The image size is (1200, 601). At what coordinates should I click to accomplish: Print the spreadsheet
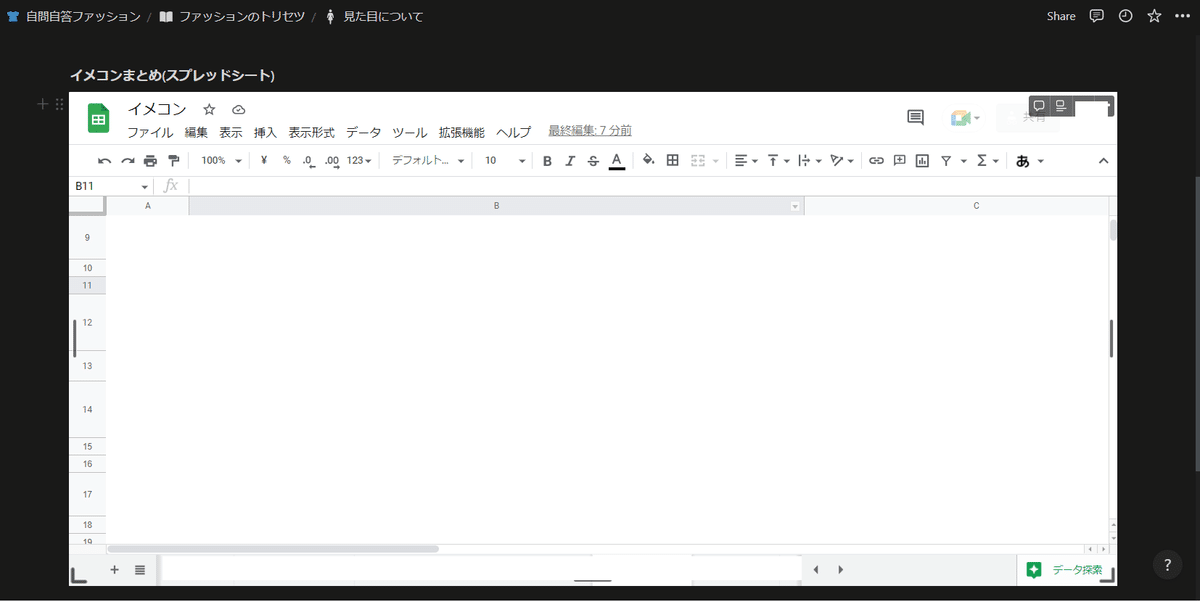pyautogui.click(x=150, y=160)
